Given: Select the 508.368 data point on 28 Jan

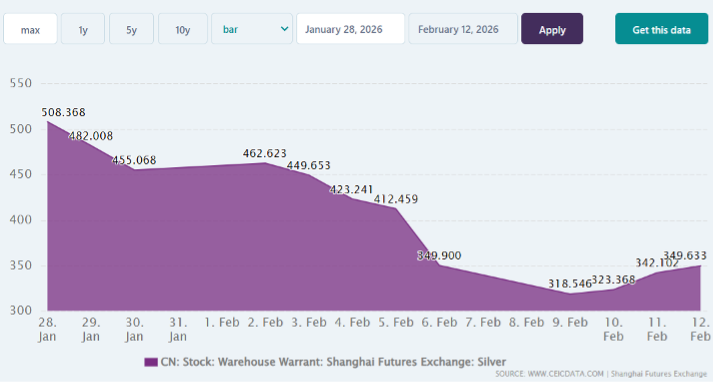Looking at the screenshot, I should 48,121.
